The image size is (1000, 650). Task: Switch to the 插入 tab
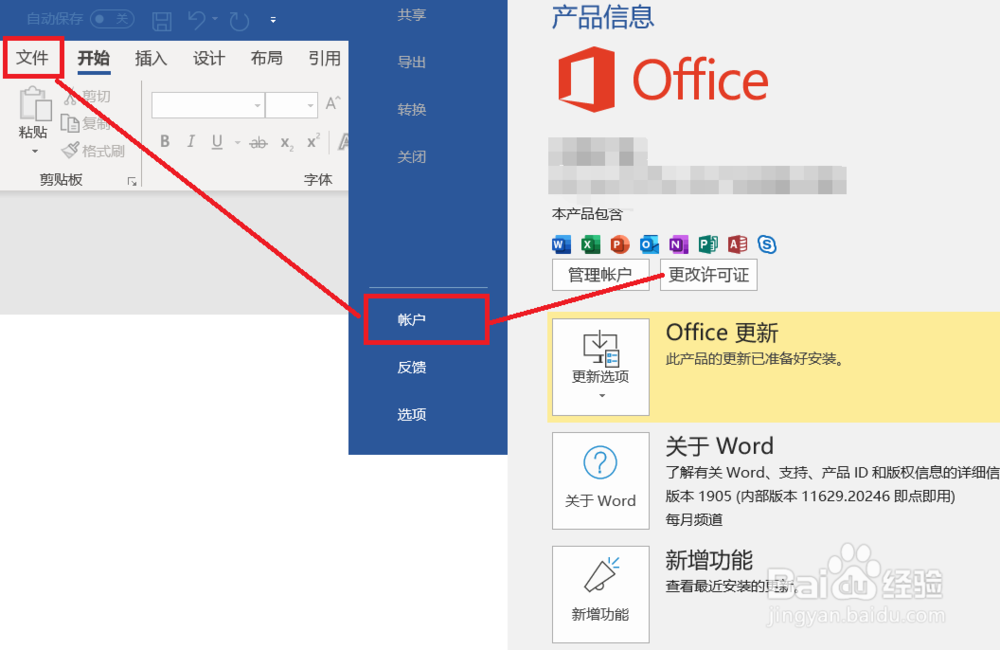tap(151, 59)
